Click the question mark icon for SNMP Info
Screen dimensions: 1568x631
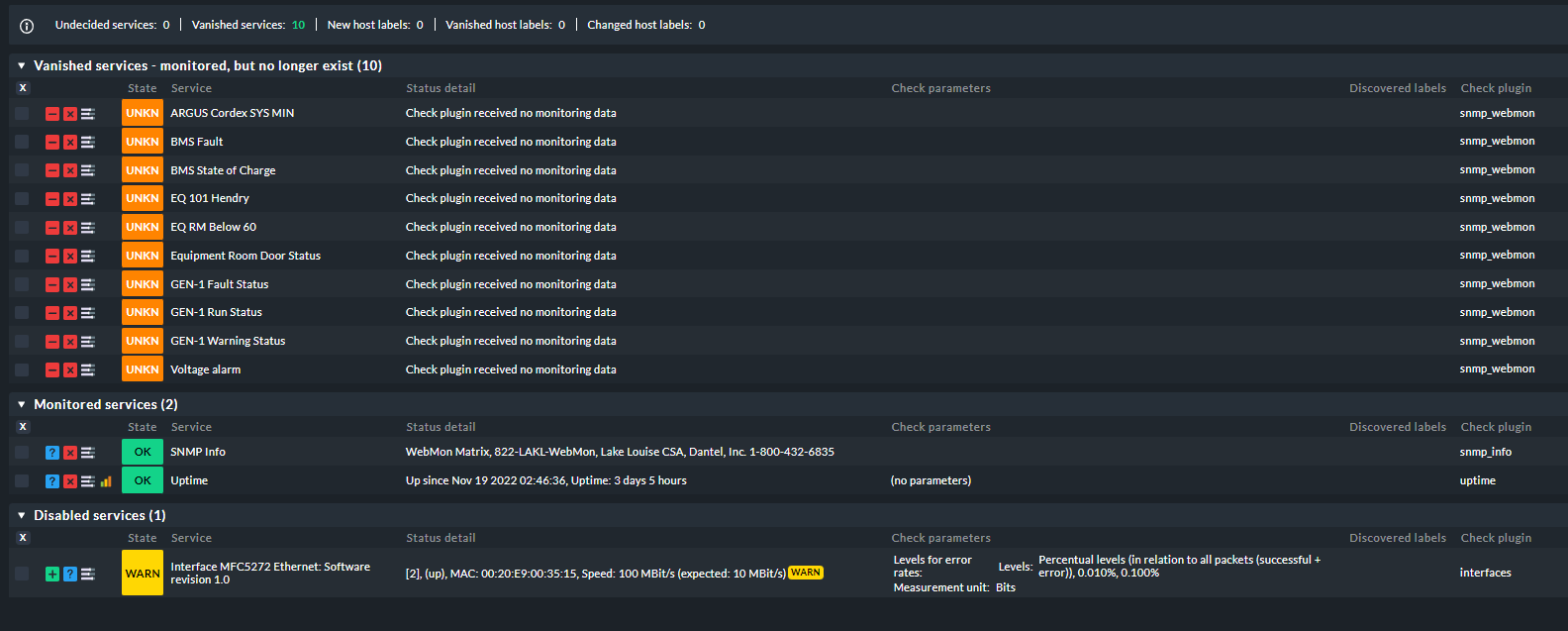[x=51, y=452]
